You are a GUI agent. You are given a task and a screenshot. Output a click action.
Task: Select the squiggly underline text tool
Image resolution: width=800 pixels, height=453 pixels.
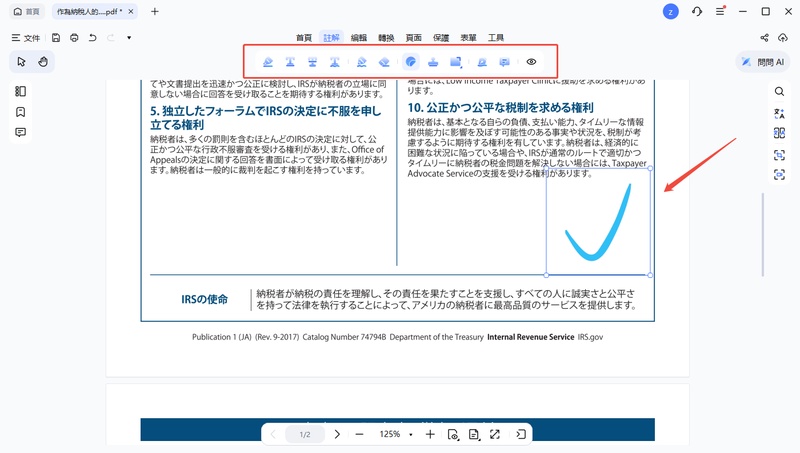click(x=335, y=62)
